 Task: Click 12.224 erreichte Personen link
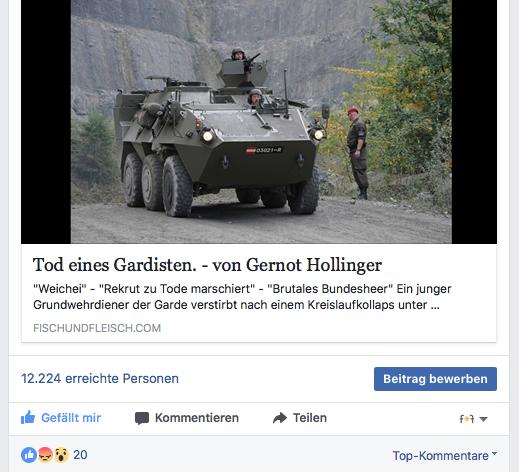[x=100, y=379]
